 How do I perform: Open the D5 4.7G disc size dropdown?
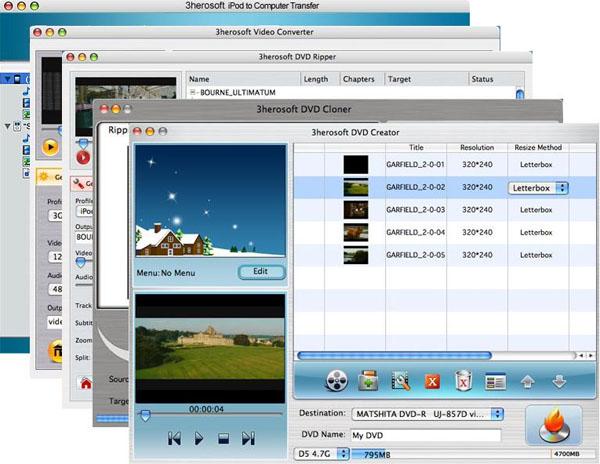click(x=321, y=454)
